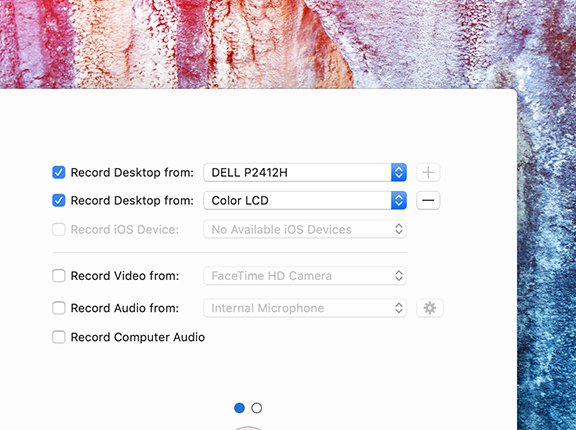The width and height of the screenshot is (576, 430).
Task: Select the filled blue page indicator dot
Action: click(x=239, y=408)
